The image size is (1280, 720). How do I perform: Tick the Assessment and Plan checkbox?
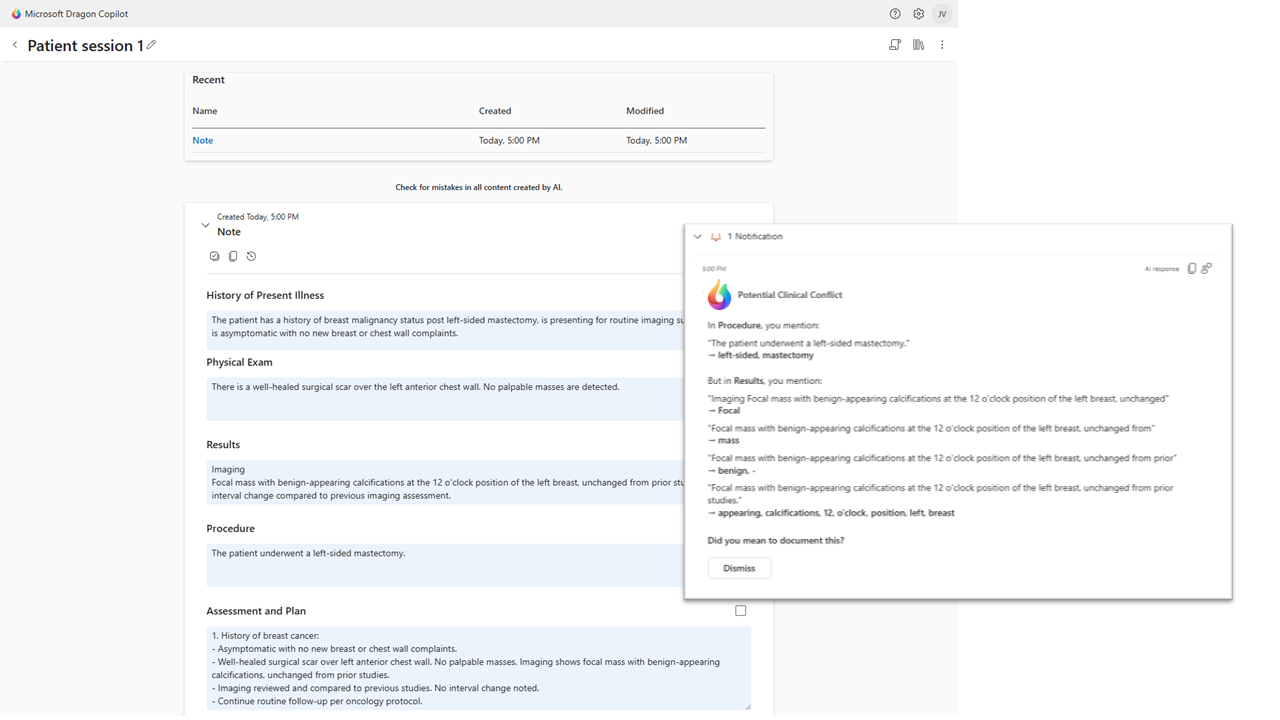coord(741,610)
